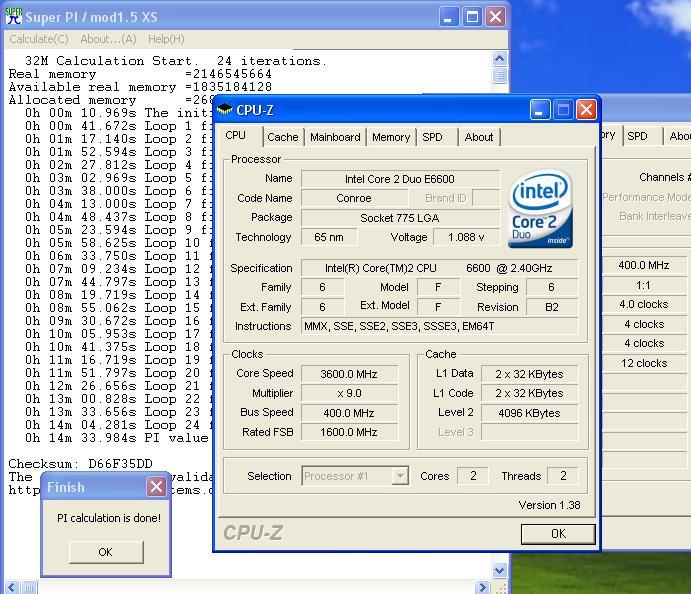The width and height of the screenshot is (691, 594).
Task: Click the L1 Data cache value
Action: click(529, 374)
